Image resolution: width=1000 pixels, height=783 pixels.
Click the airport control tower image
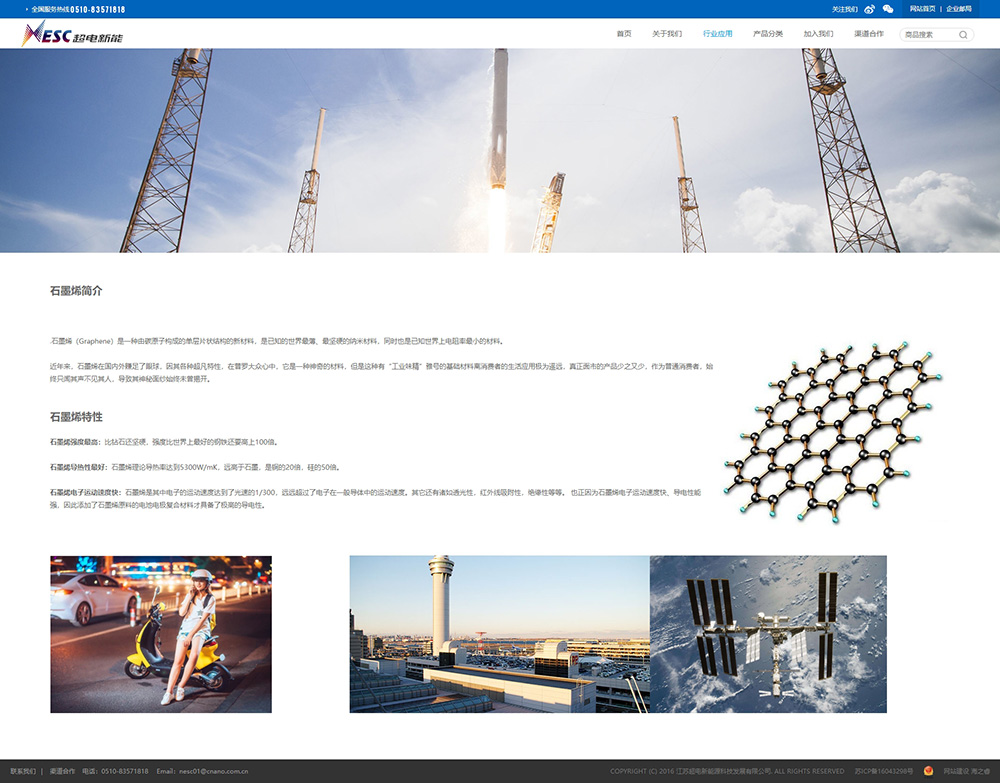(499, 634)
